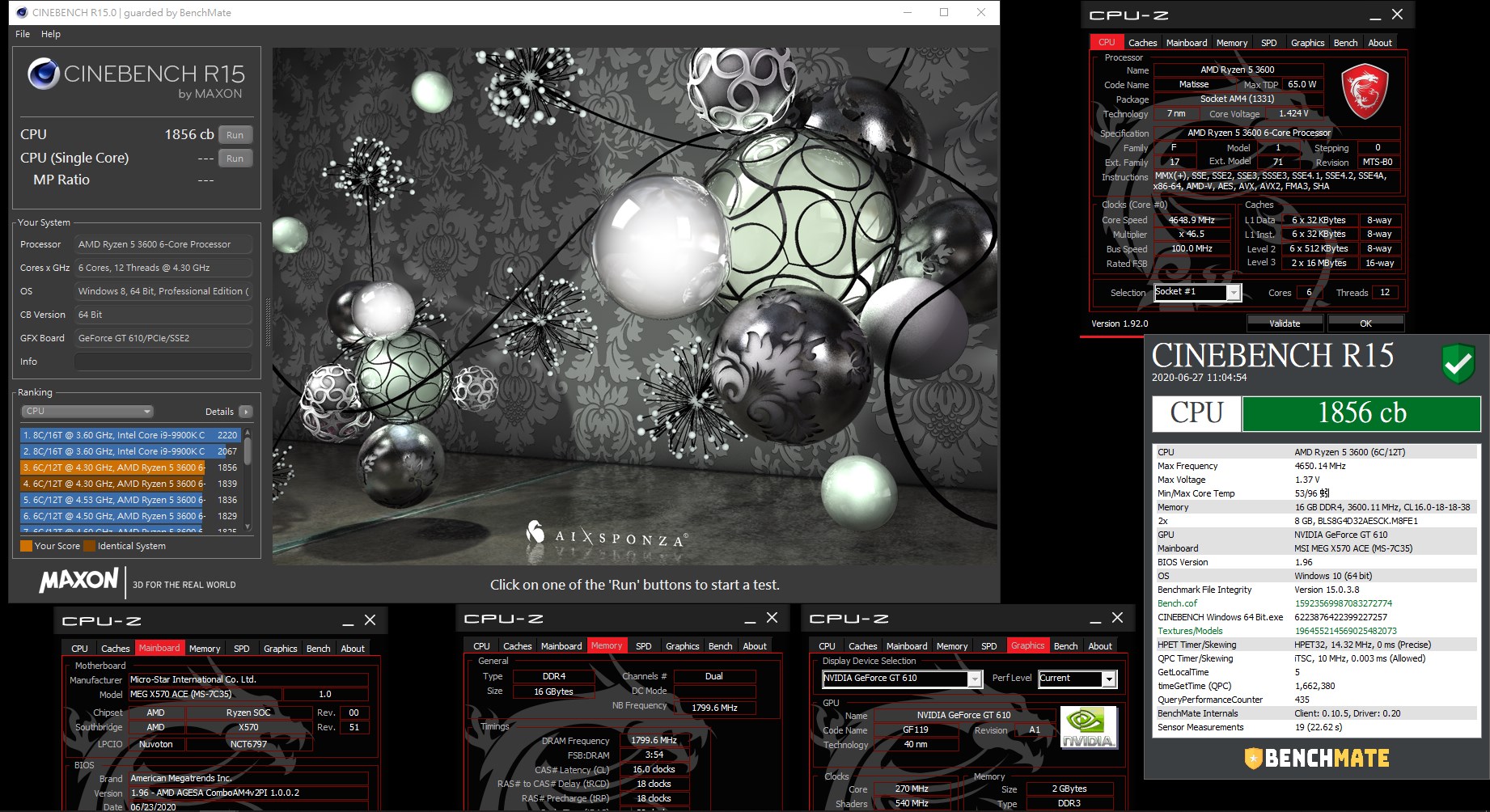Select ranking row 6 at 4.50 GHz 1829
1490x812 pixels.
pos(130,516)
